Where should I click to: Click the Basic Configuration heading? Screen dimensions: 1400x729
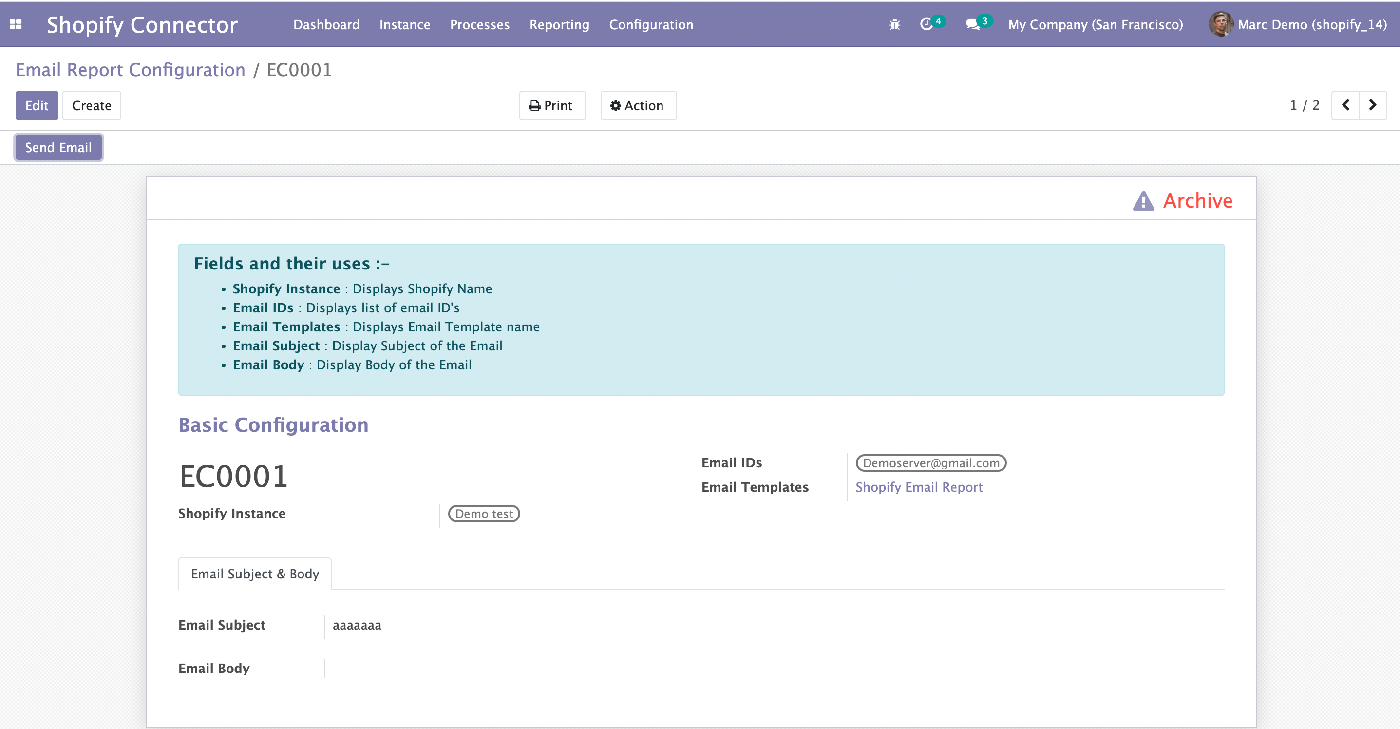click(x=273, y=425)
